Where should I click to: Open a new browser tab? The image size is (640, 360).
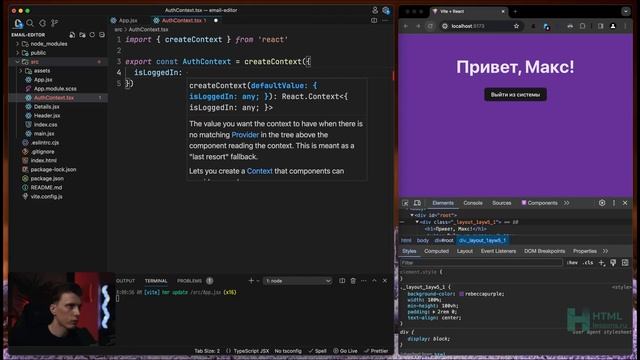(515, 11)
